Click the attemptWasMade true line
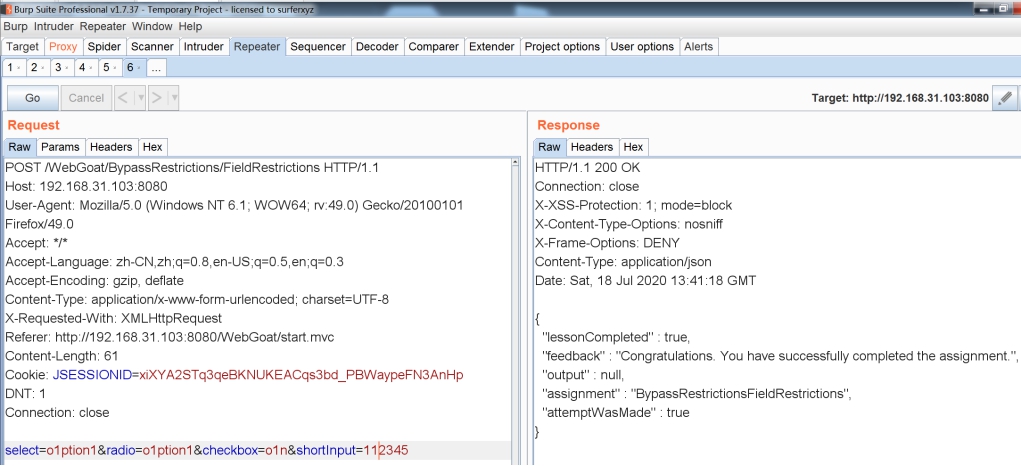 616,413
